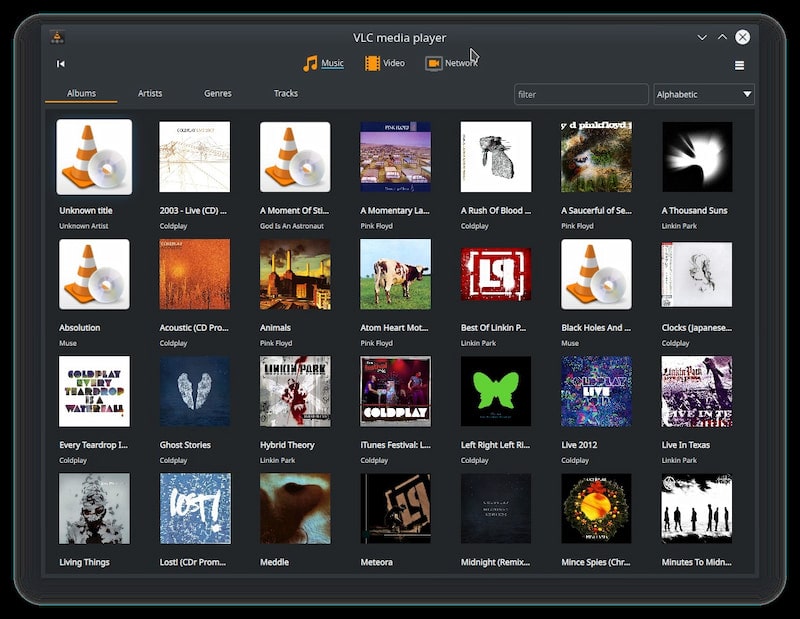Click the skip-back playback icon

click(x=60, y=63)
